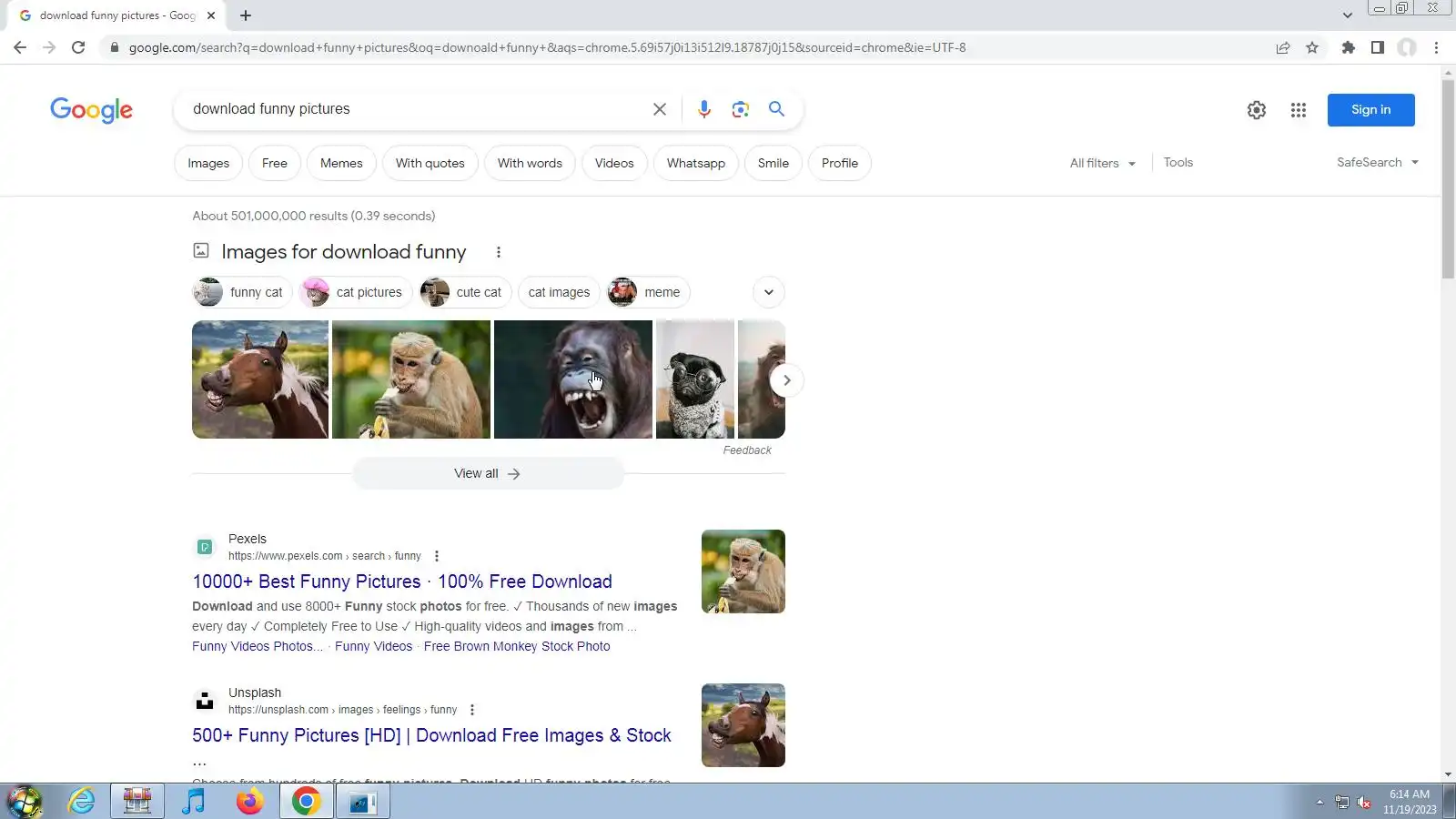The height and width of the screenshot is (819, 1456).
Task: Open the Pexels result options menu
Action: click(x=437, y=556)
